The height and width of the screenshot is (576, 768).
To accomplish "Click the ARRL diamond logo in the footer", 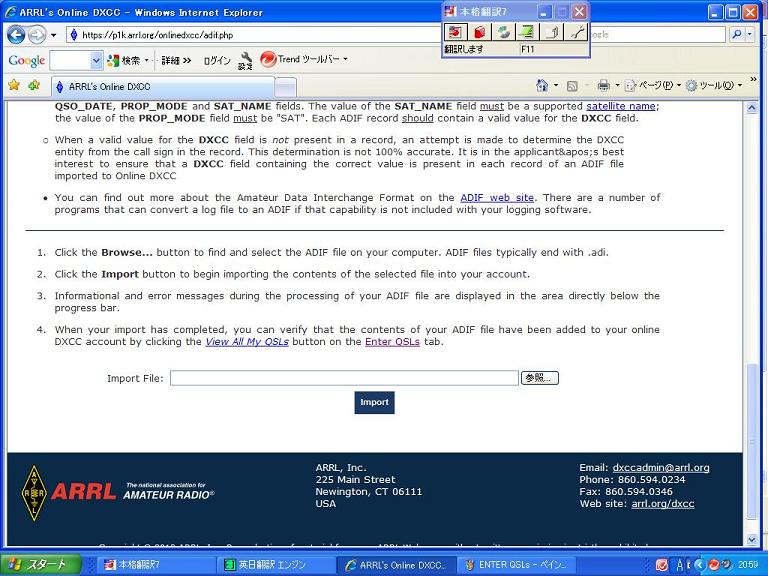I will pos(34,493).
